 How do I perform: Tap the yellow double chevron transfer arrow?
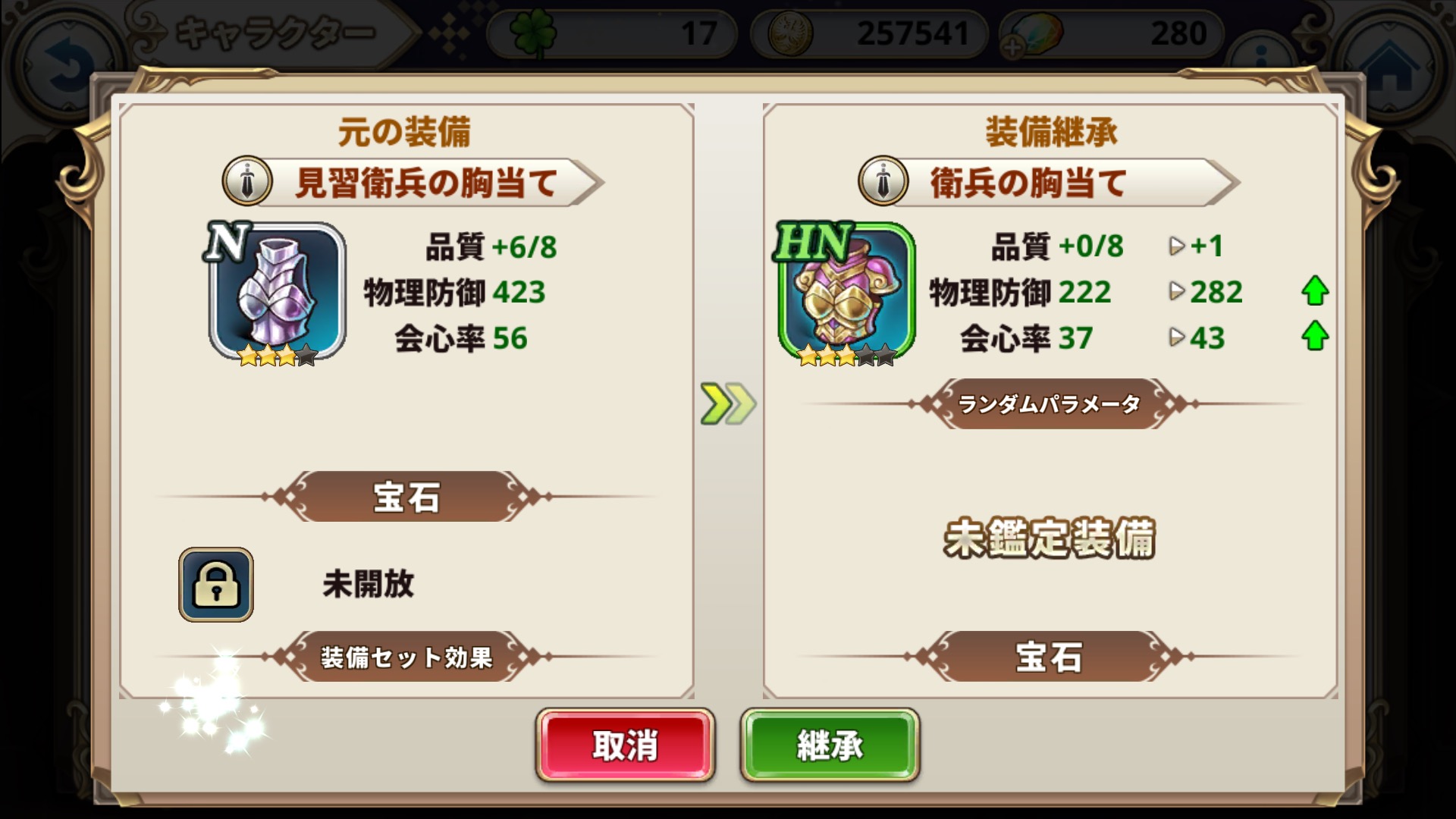click(728, 403)
